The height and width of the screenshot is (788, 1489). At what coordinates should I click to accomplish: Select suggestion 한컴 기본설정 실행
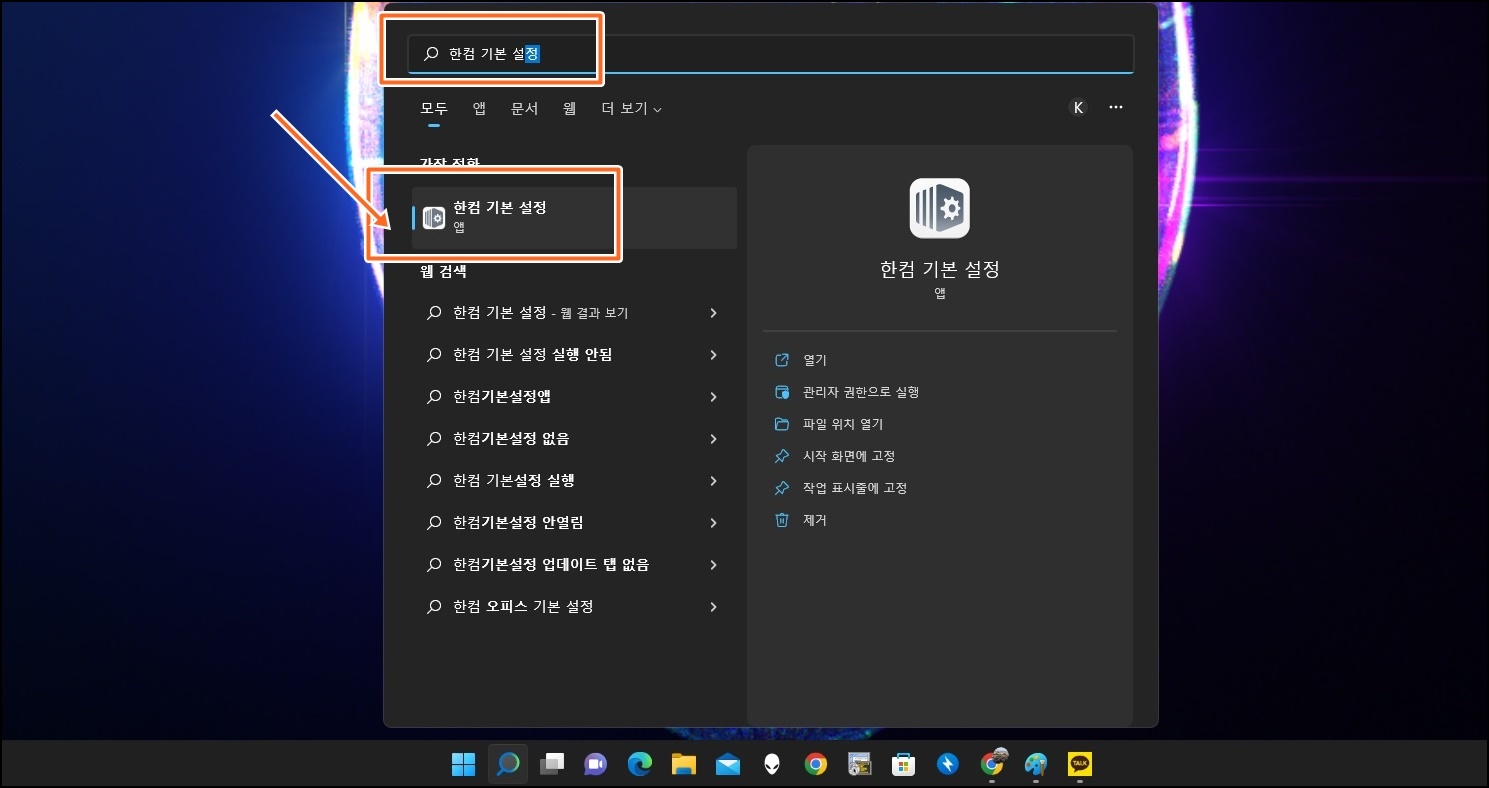point(574,481)
